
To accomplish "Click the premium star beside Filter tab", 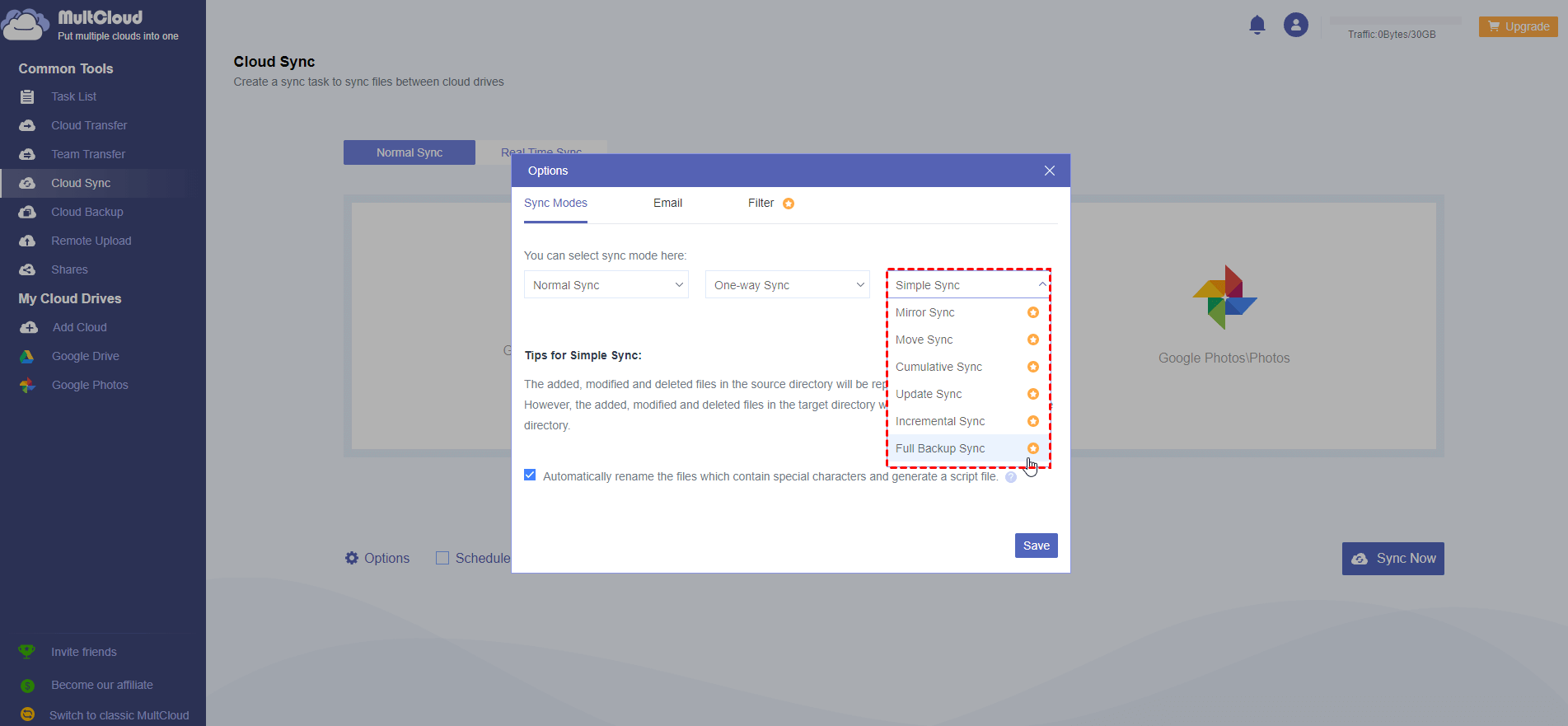I will click(x=789, y=204).
